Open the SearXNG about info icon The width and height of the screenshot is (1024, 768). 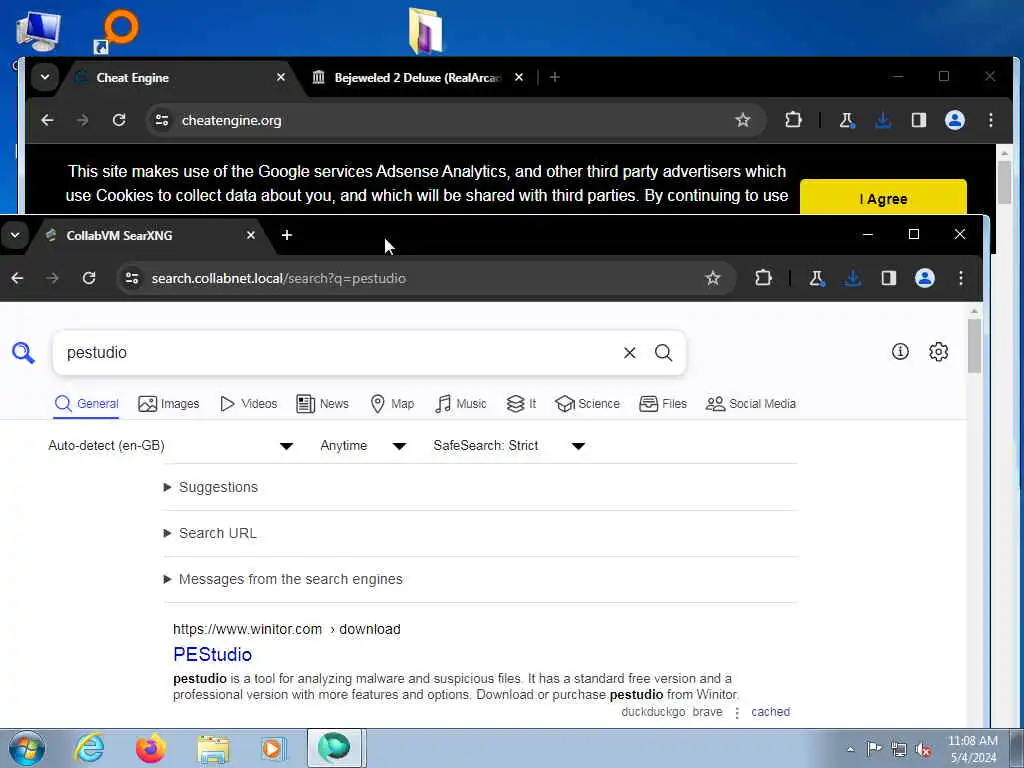point(900,352)
